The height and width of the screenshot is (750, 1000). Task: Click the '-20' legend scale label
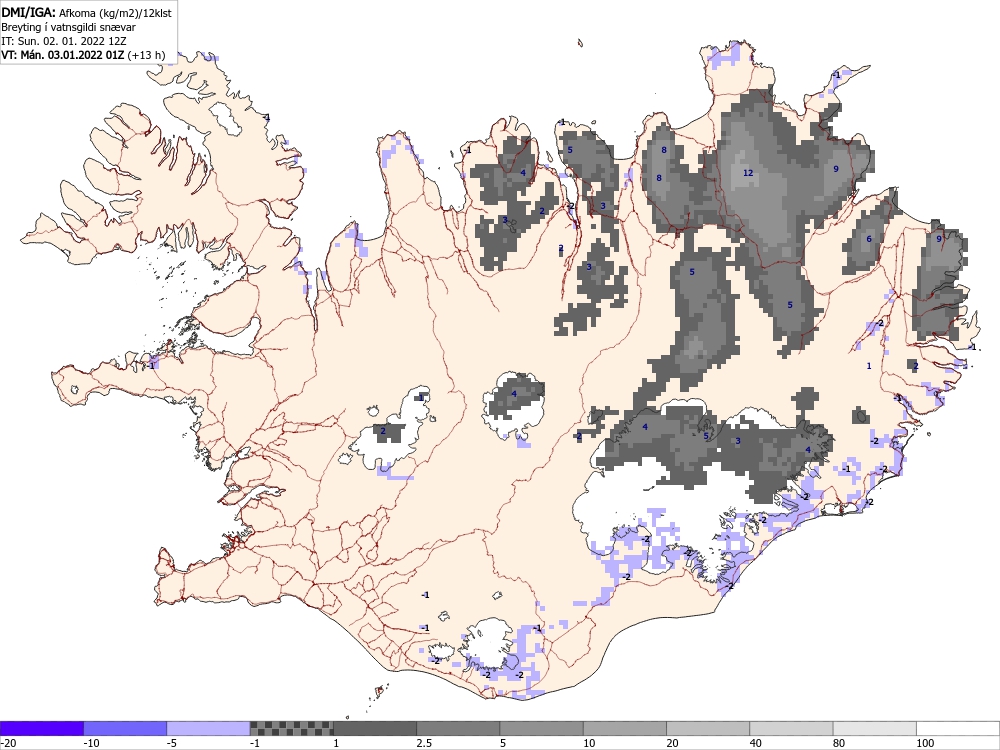pos(8,743)
